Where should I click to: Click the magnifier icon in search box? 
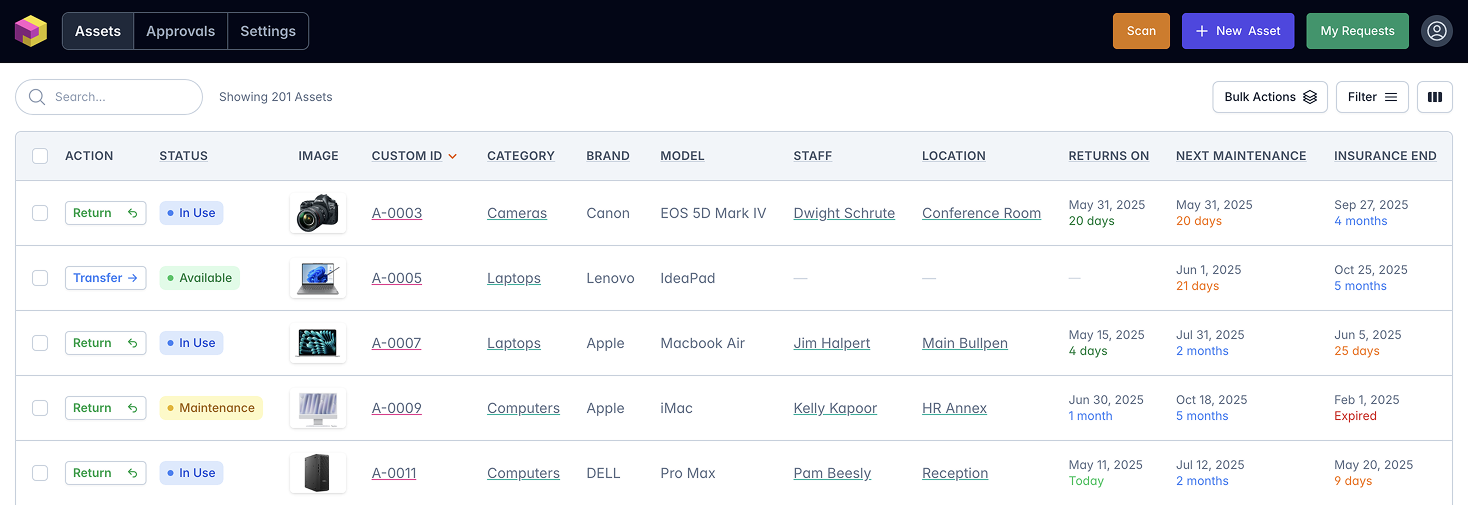click(37, 97)
